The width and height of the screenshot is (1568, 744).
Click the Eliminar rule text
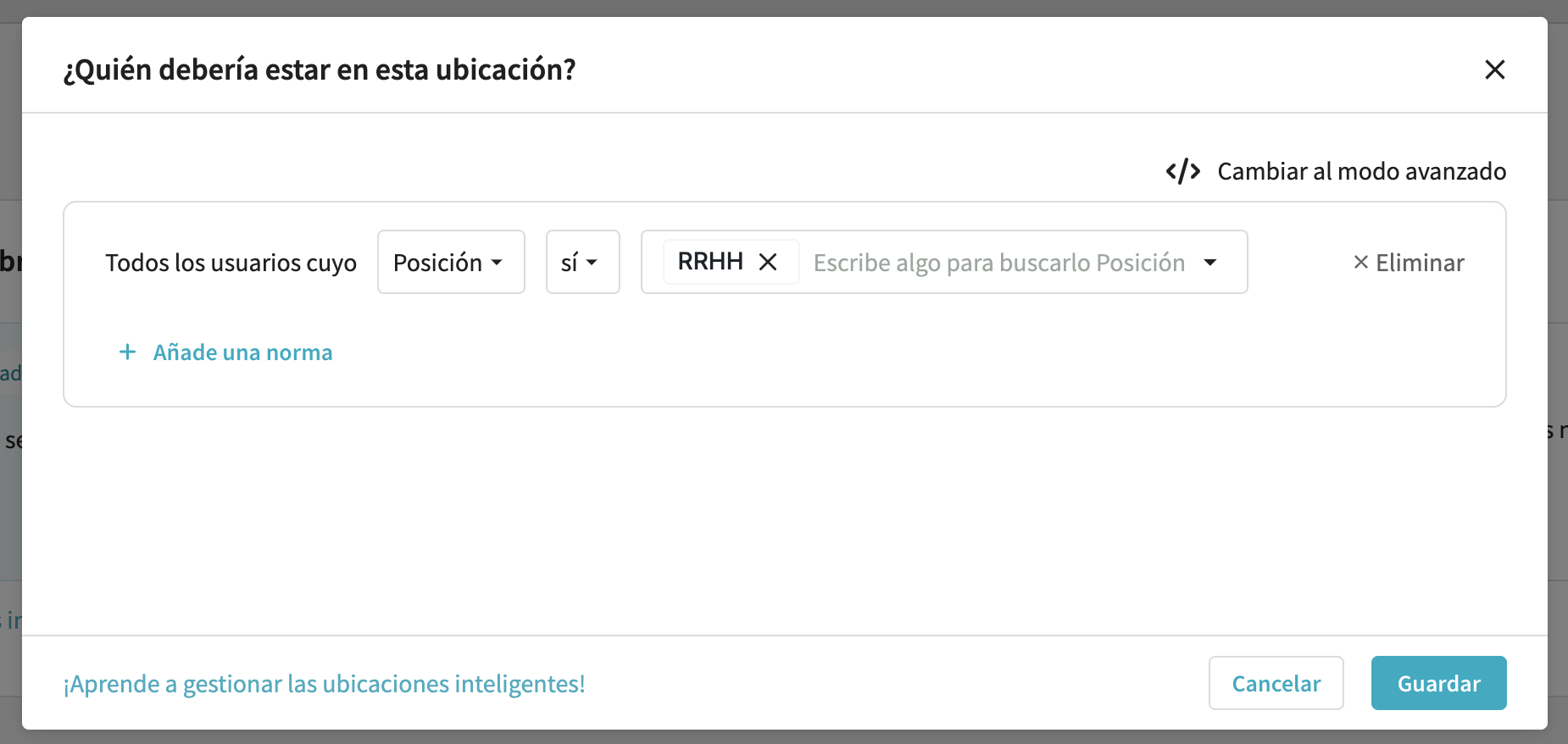coord(1420,263)
